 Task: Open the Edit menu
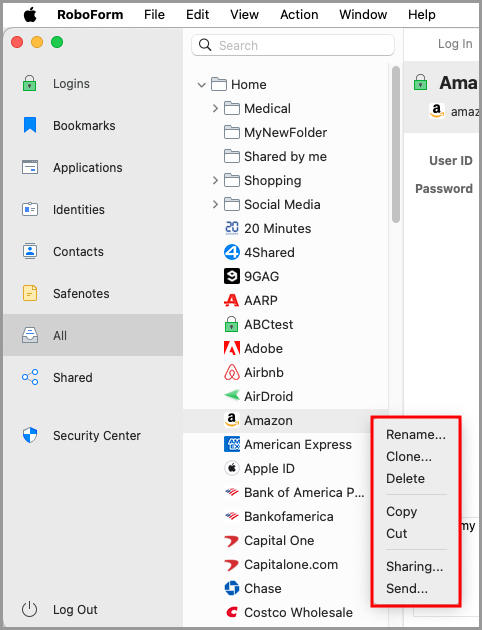[197, 14]
